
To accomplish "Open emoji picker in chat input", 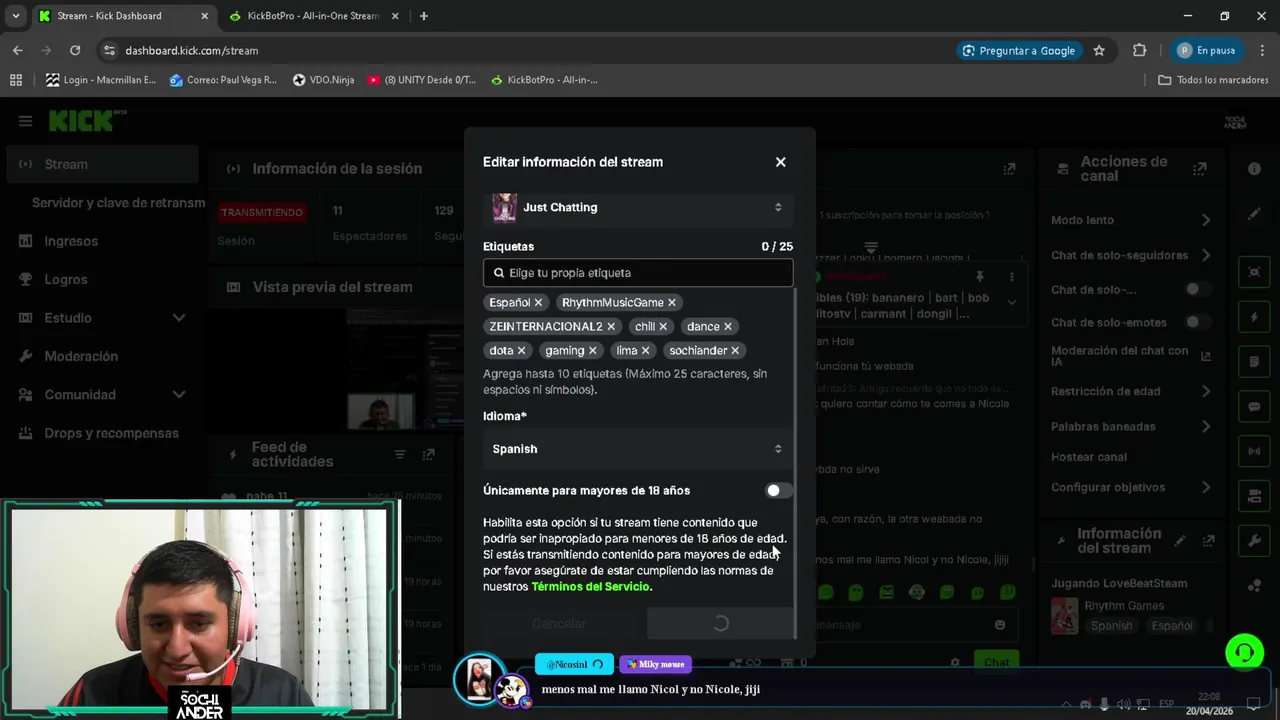I will [x=1000, y=625].
